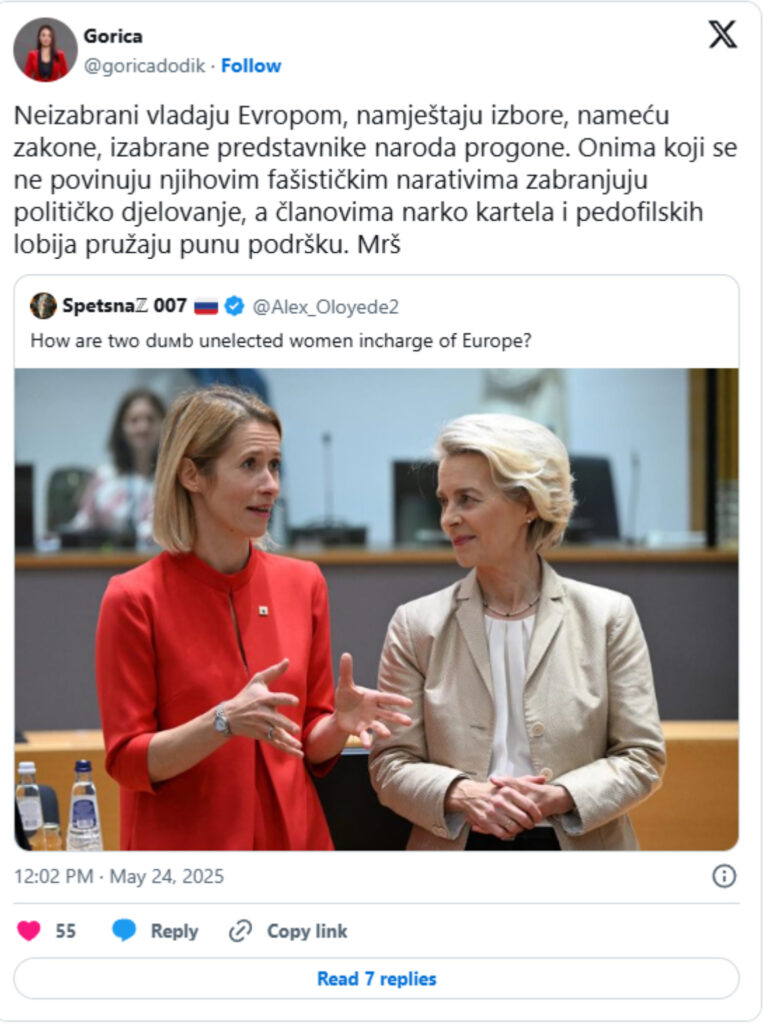The image size is (763, 1024).
Task: Click the SpetsnaZ 007 display name
Action: [125, 306]
